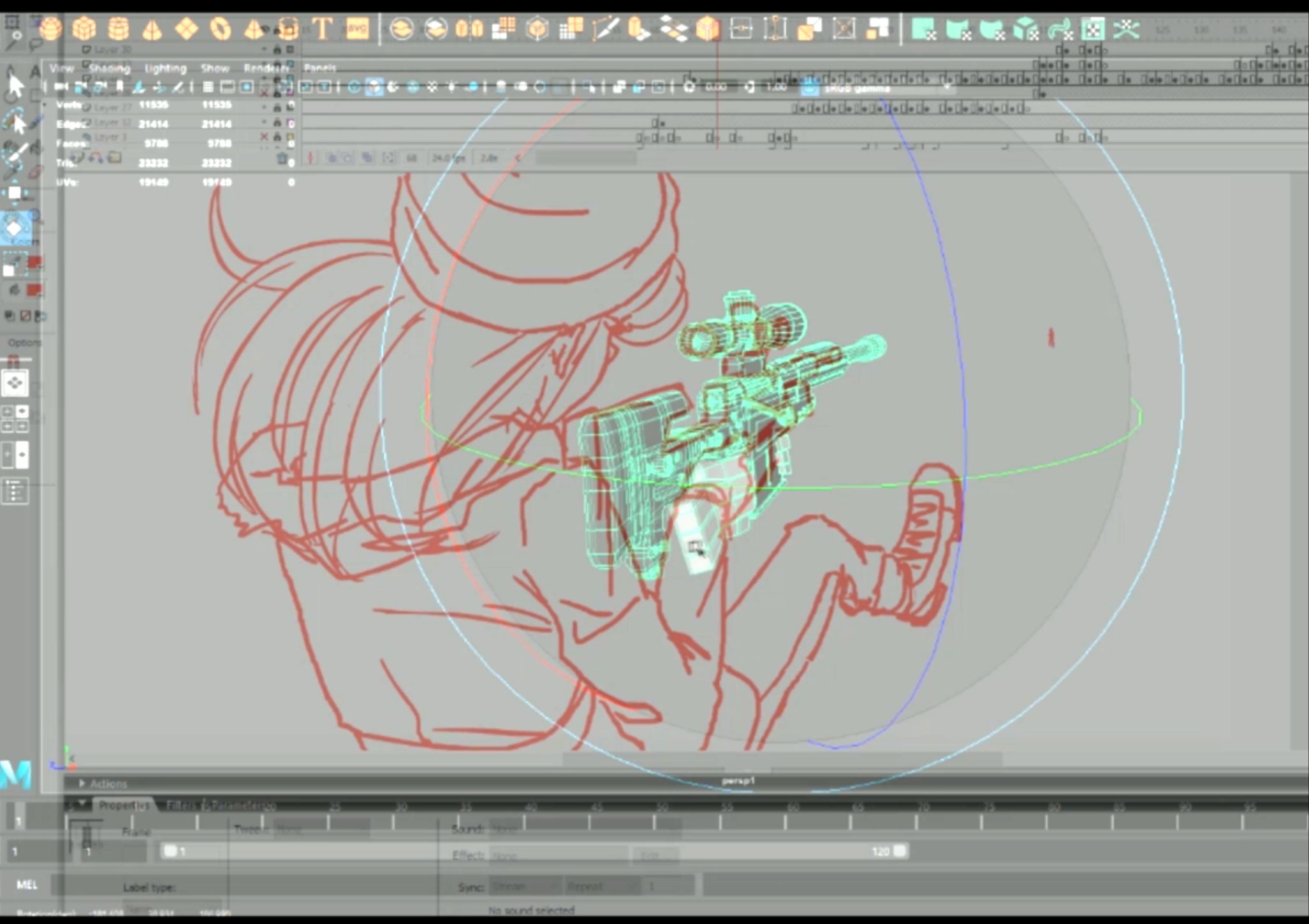Create a polygon cube from the shelf
This screenshot has height=924, width=1309.
(x=84, y=29)
